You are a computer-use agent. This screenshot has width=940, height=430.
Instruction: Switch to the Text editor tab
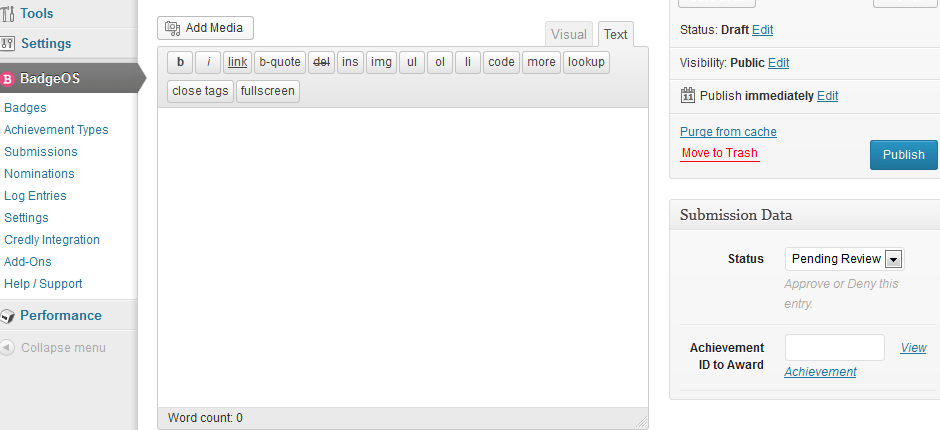[x=616, y=34]
